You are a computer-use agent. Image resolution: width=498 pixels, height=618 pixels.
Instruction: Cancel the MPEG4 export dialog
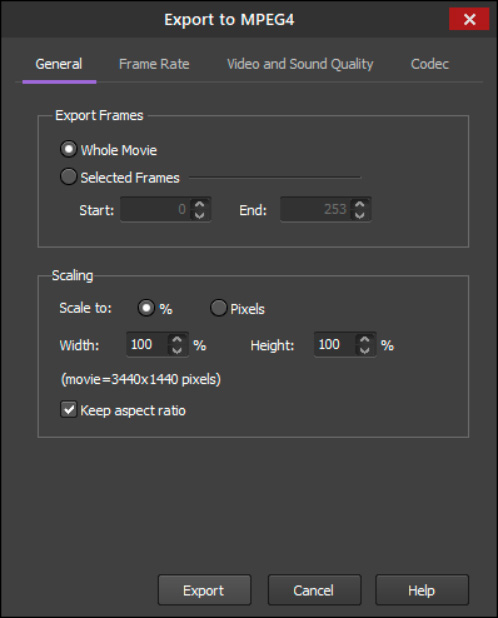point(314,590)
